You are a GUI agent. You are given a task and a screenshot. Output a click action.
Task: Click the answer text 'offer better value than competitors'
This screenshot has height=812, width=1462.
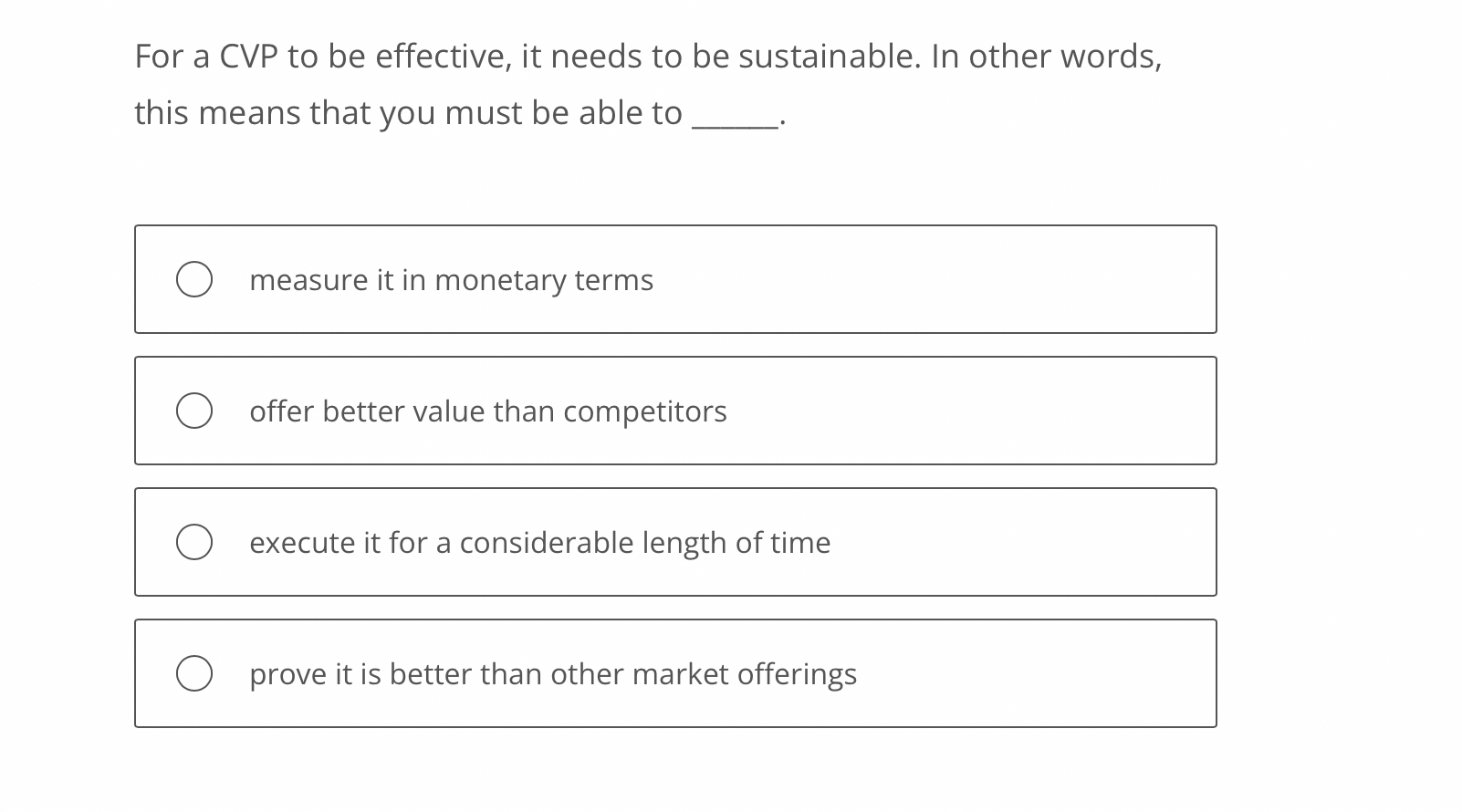click(487, 411)
